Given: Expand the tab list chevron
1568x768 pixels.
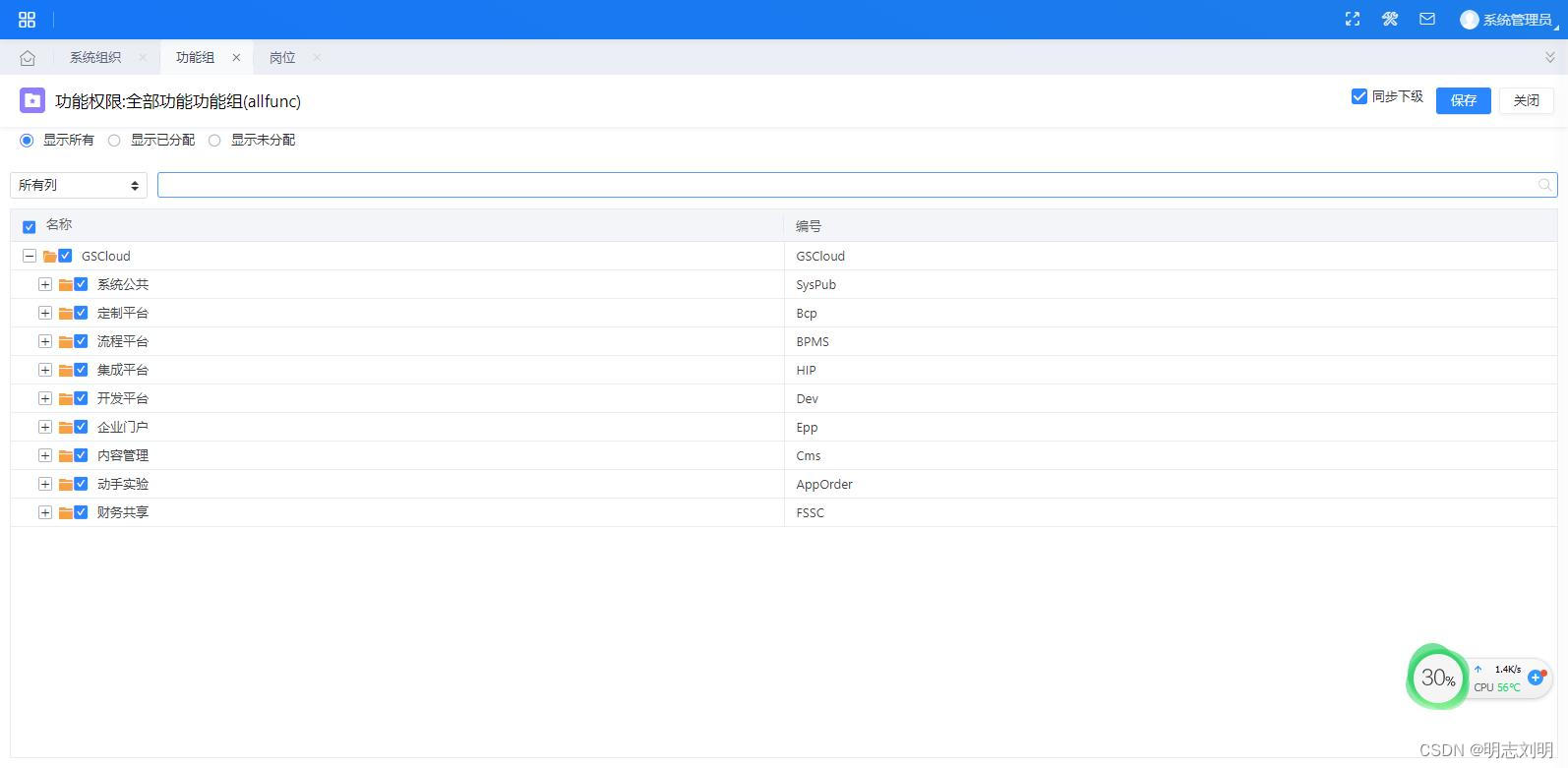Looking at the screenshot, I should pyautogui.click(x=1550, y=58).
